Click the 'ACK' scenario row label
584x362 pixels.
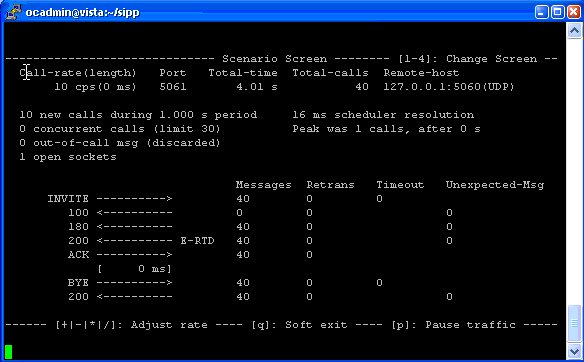(x=79, y=255)
